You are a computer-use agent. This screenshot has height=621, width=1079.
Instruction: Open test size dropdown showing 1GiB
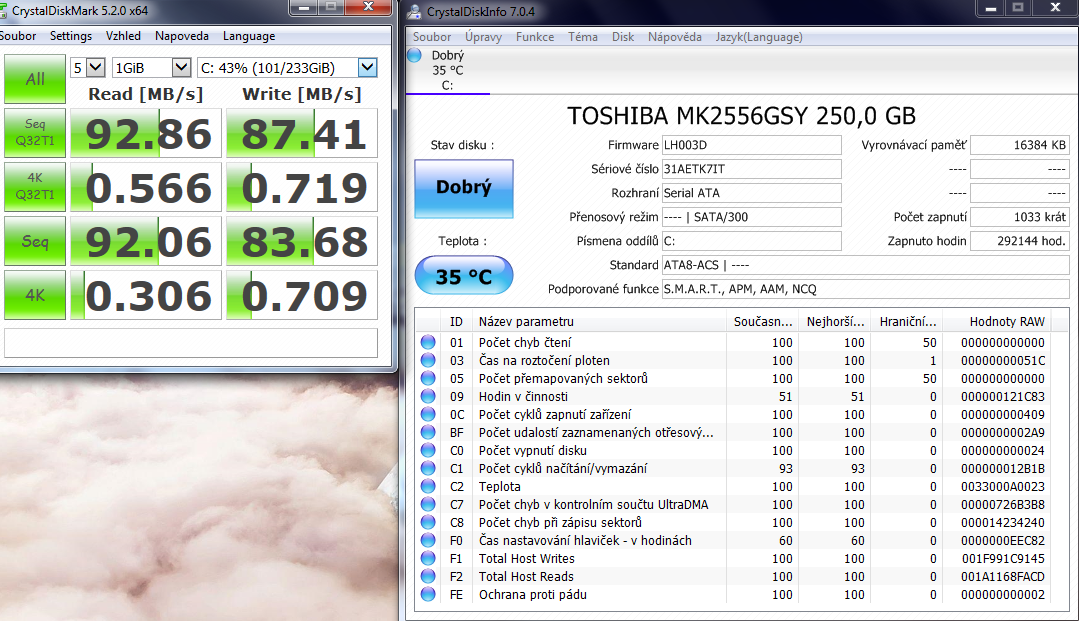151,67
